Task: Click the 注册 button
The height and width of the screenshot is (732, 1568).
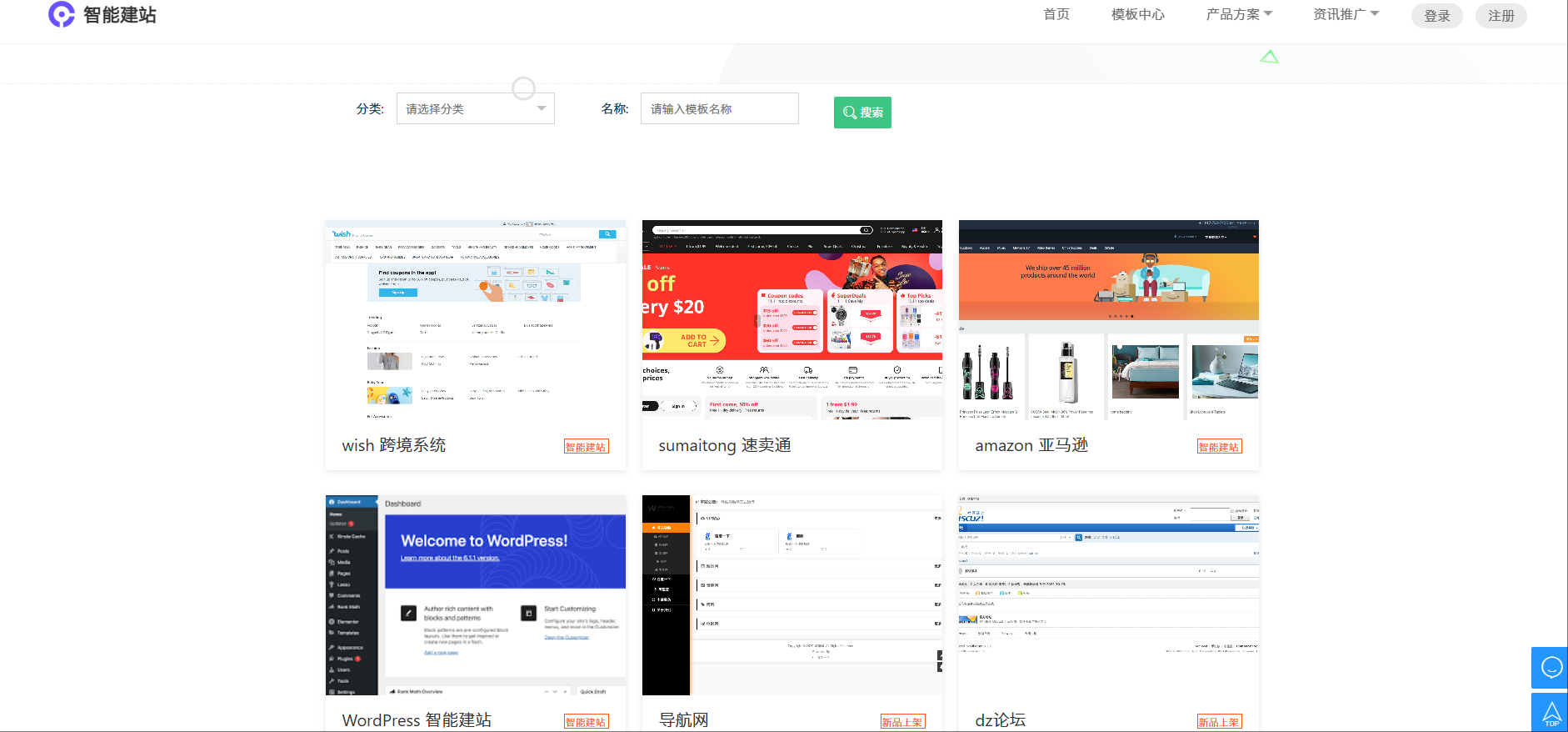Action: pos(1501,16)
